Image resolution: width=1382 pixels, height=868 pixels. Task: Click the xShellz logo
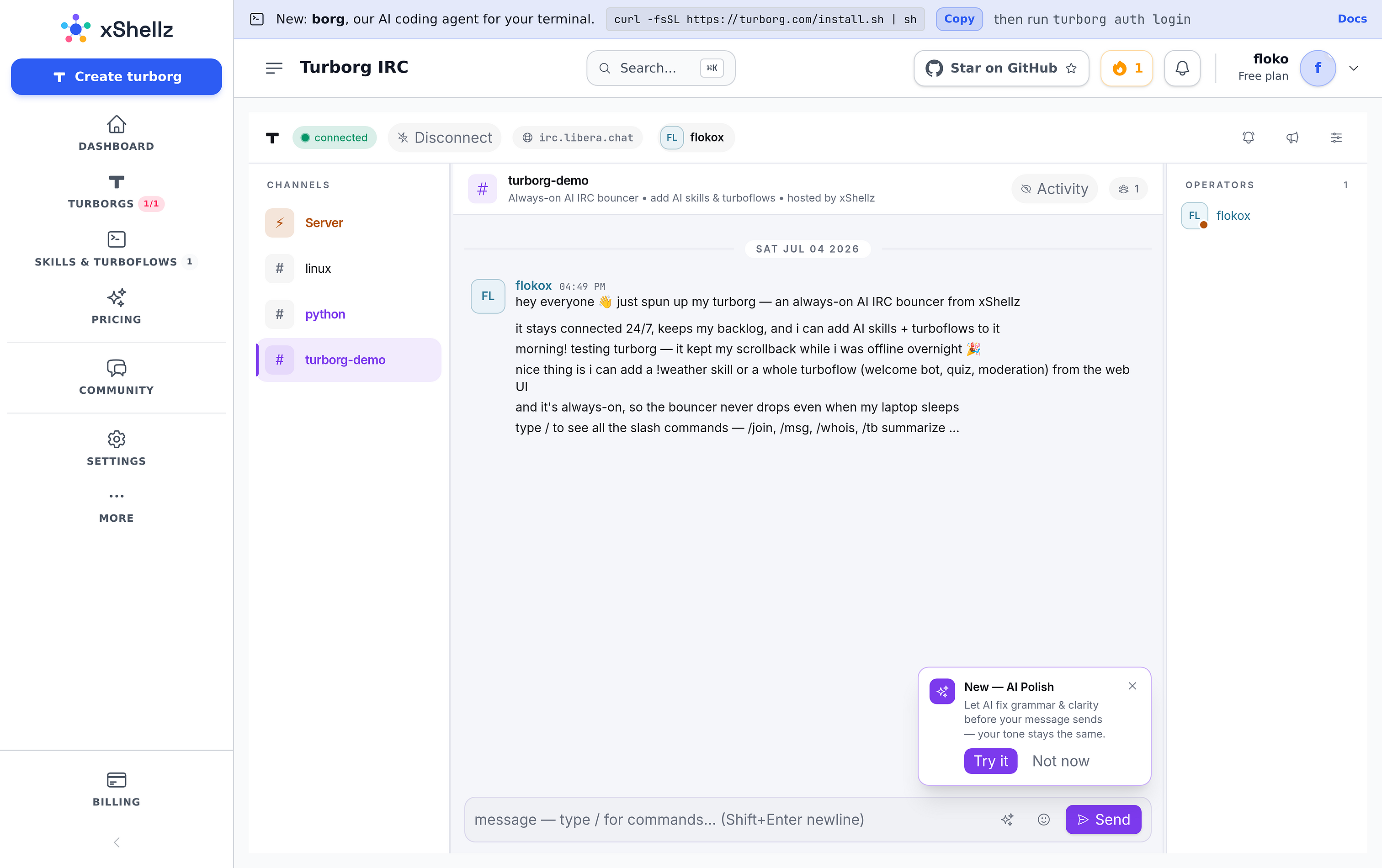coord(117,29)
